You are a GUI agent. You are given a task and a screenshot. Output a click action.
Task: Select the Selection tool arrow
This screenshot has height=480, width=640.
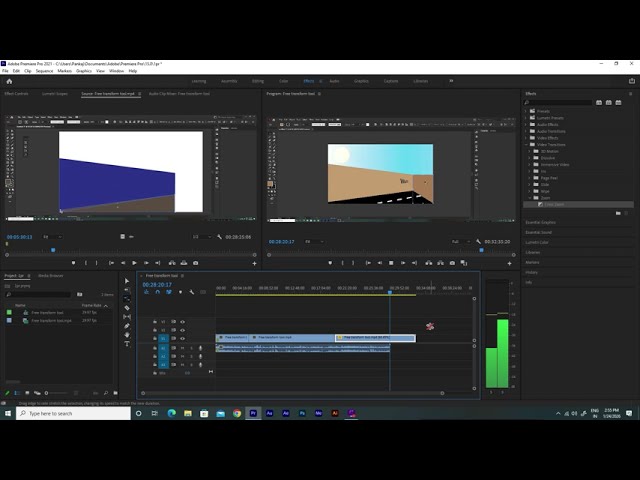coord(127,281)
